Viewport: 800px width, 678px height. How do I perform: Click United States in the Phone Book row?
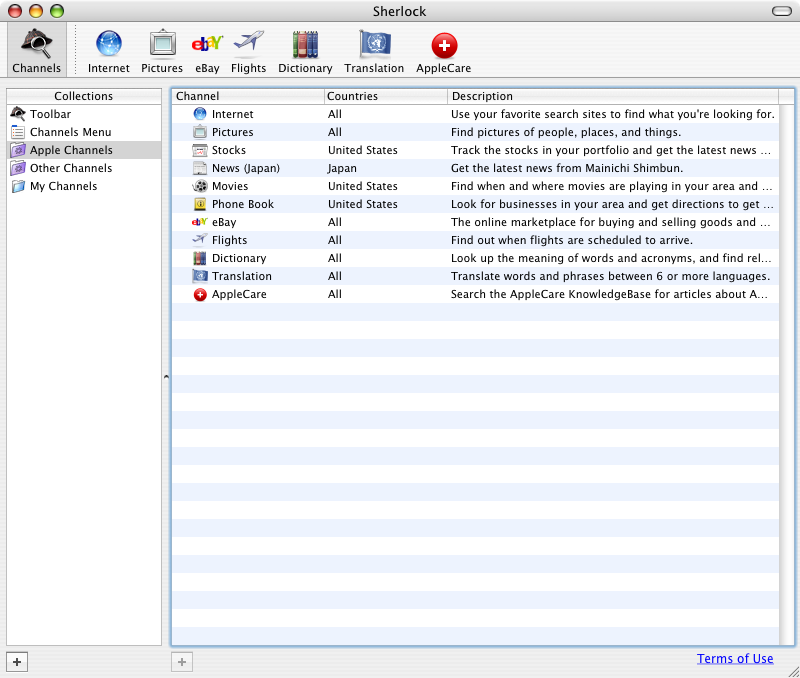(x=363, y=204)
